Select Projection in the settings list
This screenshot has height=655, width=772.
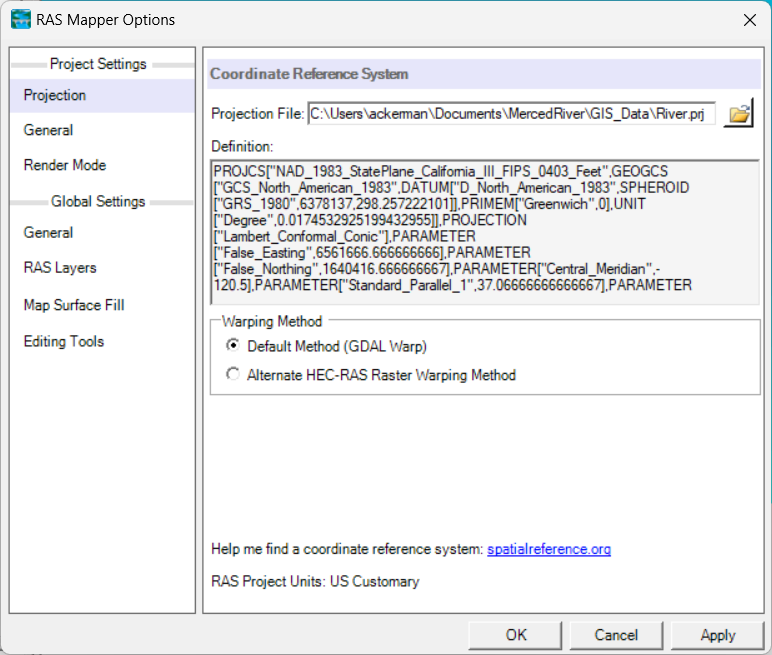pyautogui.click(x=55, y=96)
